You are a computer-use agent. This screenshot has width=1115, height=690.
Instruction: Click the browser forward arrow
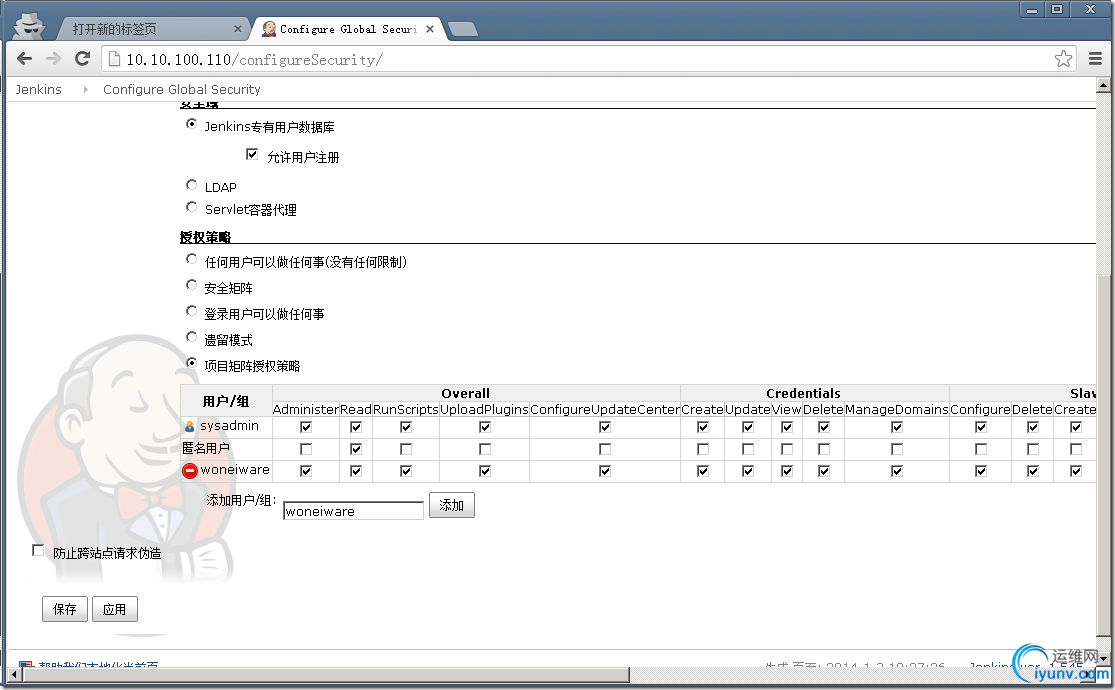pos(53,59)
